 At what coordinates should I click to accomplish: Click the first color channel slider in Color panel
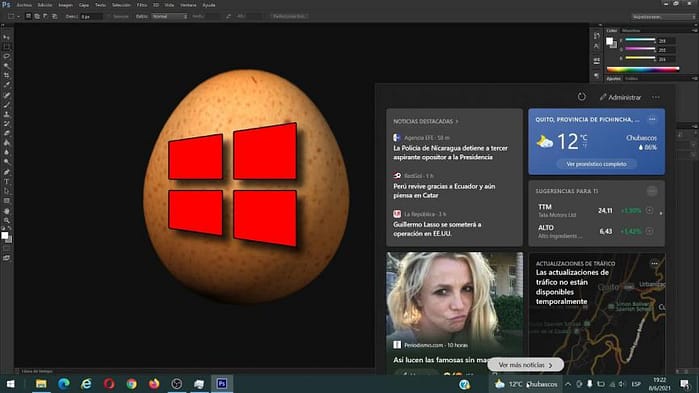click(640, 40)
